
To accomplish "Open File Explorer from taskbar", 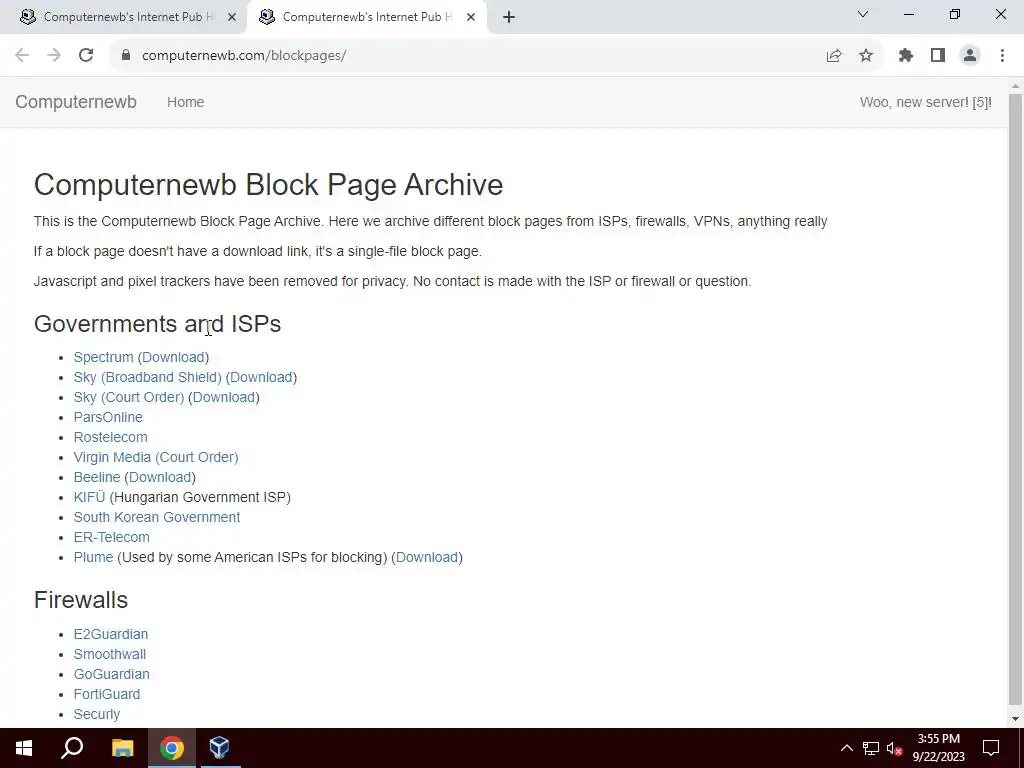I will (x=122, y=748).
